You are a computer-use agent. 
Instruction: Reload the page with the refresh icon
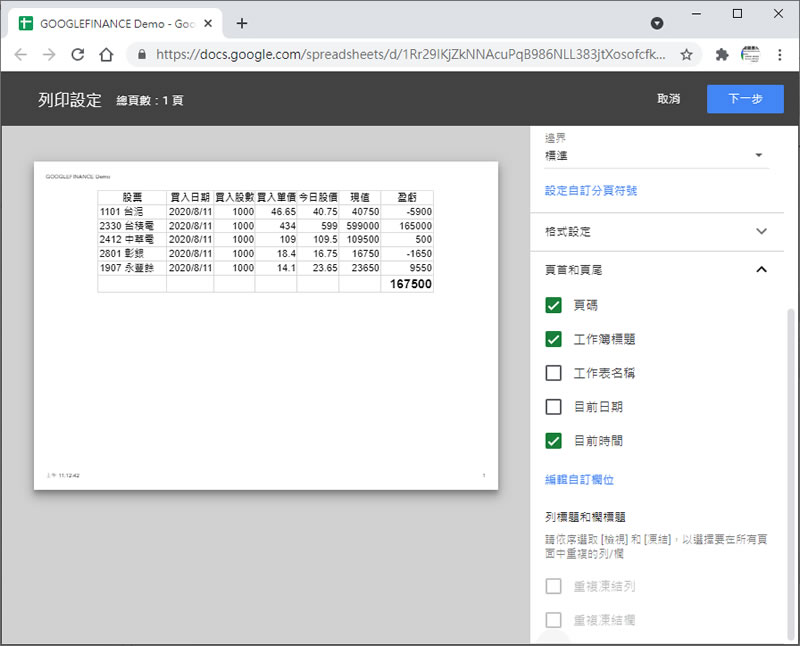78,55
